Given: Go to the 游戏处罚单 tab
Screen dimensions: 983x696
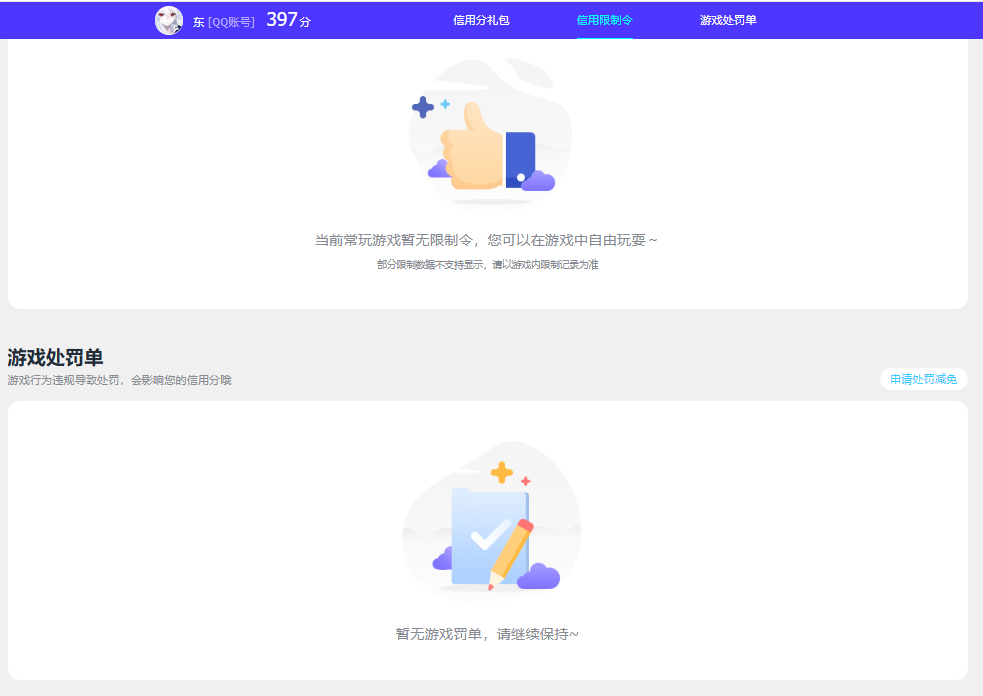Looking at the screenshot, I should [x=728, y=21].
